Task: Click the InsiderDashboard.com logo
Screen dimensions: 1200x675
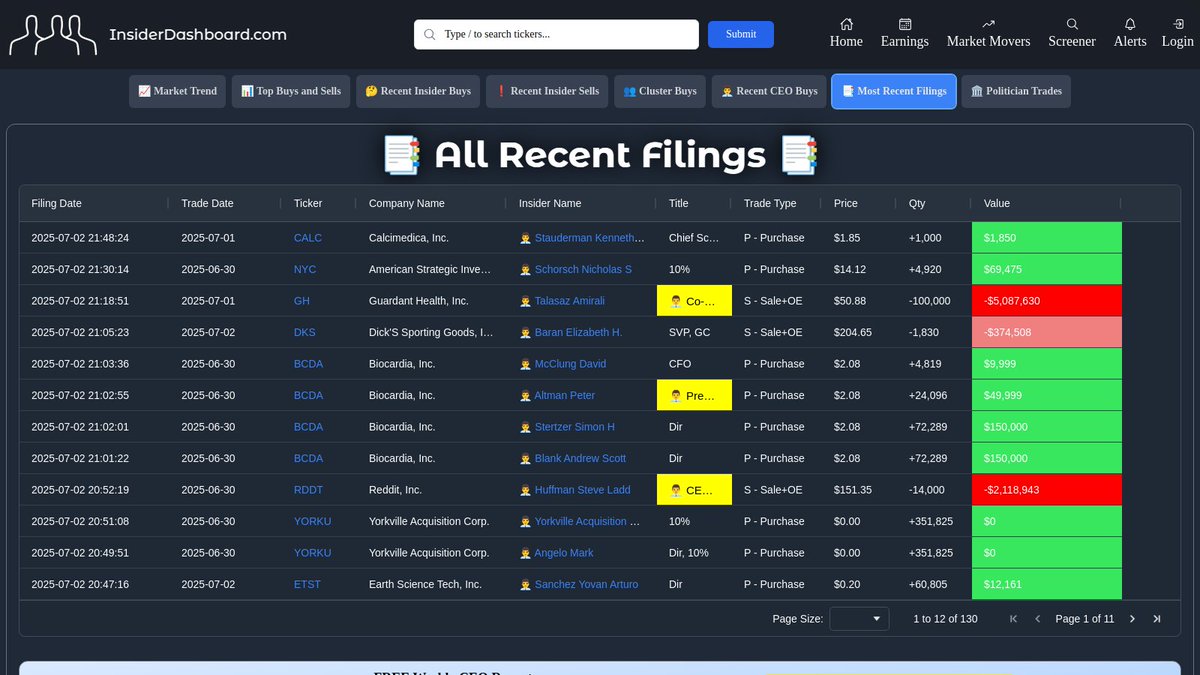Action: [x=148, y=35]
